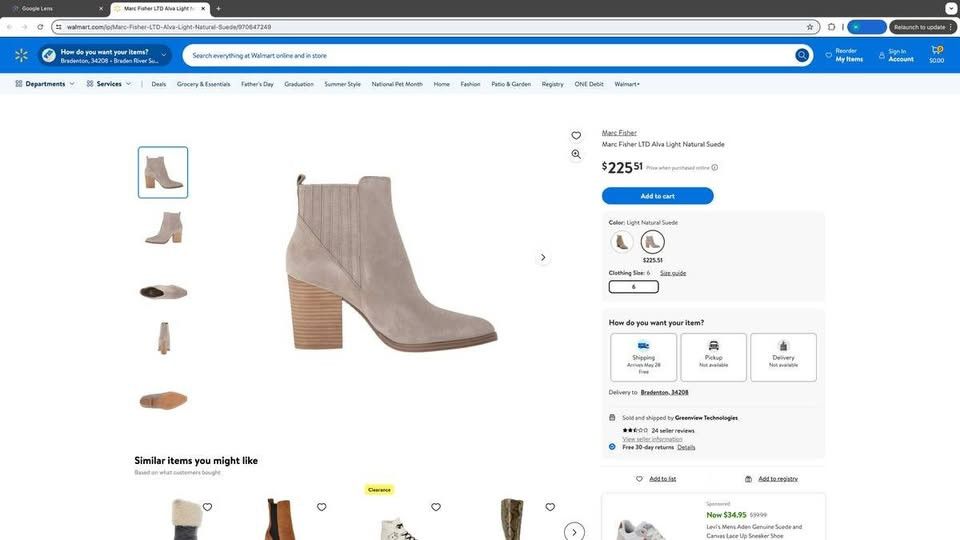The image size is (960, 540).
Task: Select clothing size 6
Action: pos(634,287)
